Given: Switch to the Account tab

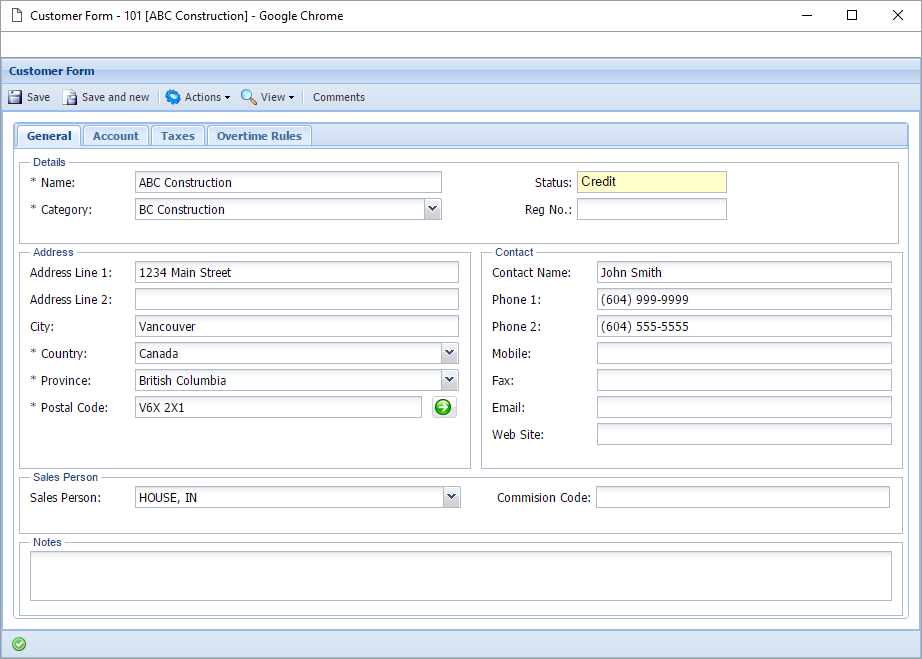Looking at the screenshot, I should 116,136.
